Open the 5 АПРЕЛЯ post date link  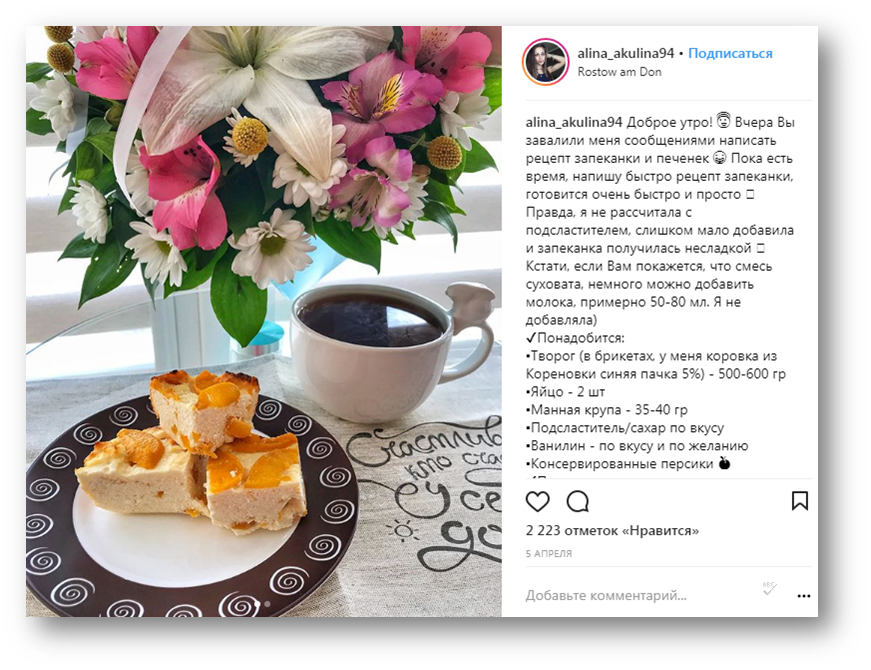pos(548,553)
